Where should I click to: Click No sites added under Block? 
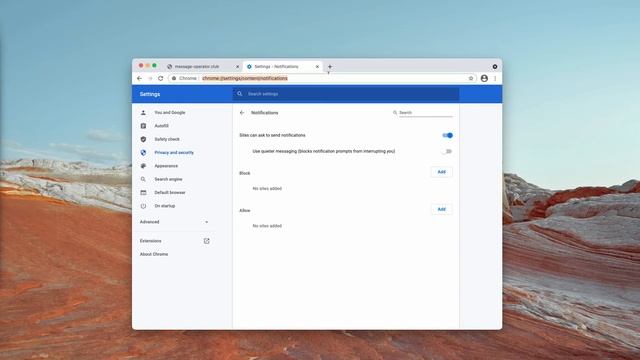click(267, 189)
